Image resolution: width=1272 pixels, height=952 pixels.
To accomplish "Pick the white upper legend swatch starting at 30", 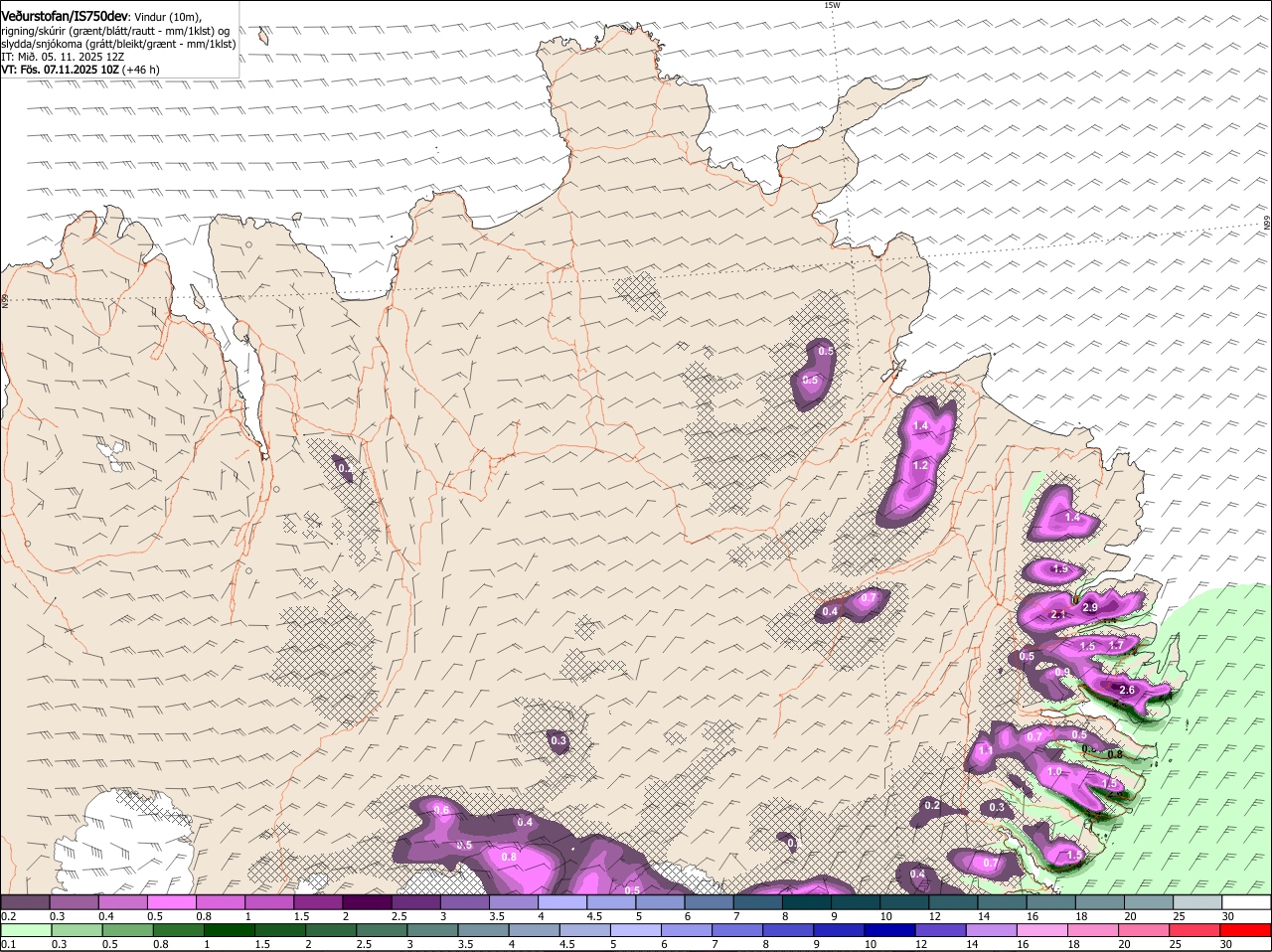I will 1246,901.
